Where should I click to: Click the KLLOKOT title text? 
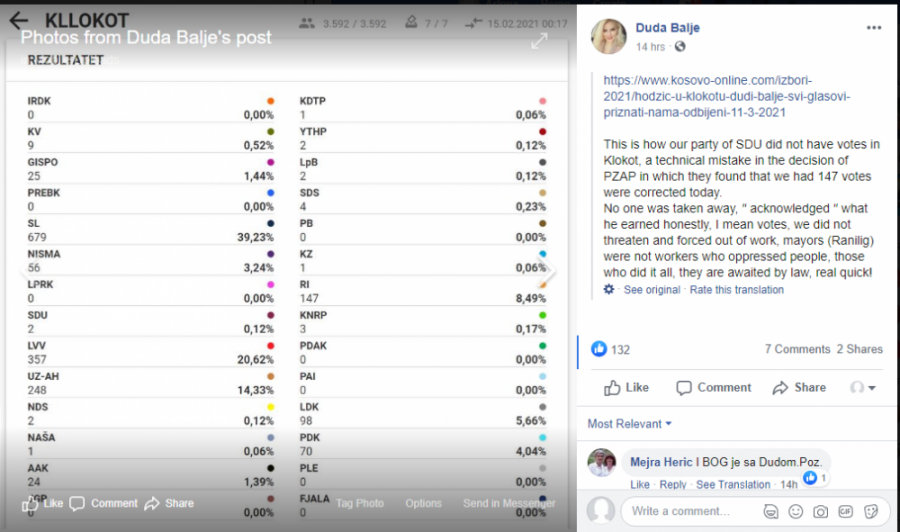pos(87,21)
